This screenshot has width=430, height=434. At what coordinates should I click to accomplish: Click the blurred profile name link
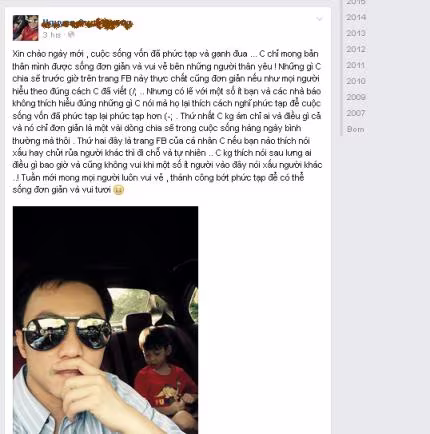tap(88, 23)
